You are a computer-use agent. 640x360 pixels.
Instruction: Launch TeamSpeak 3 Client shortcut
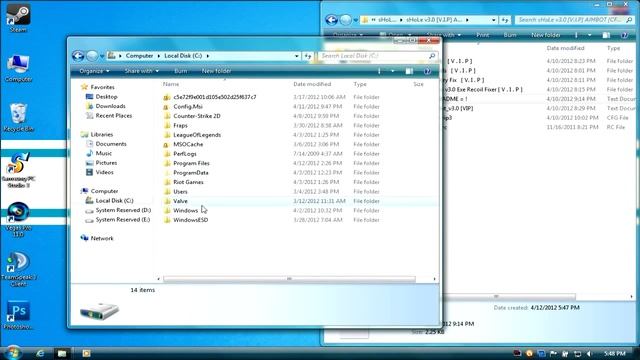click(18, 269)
